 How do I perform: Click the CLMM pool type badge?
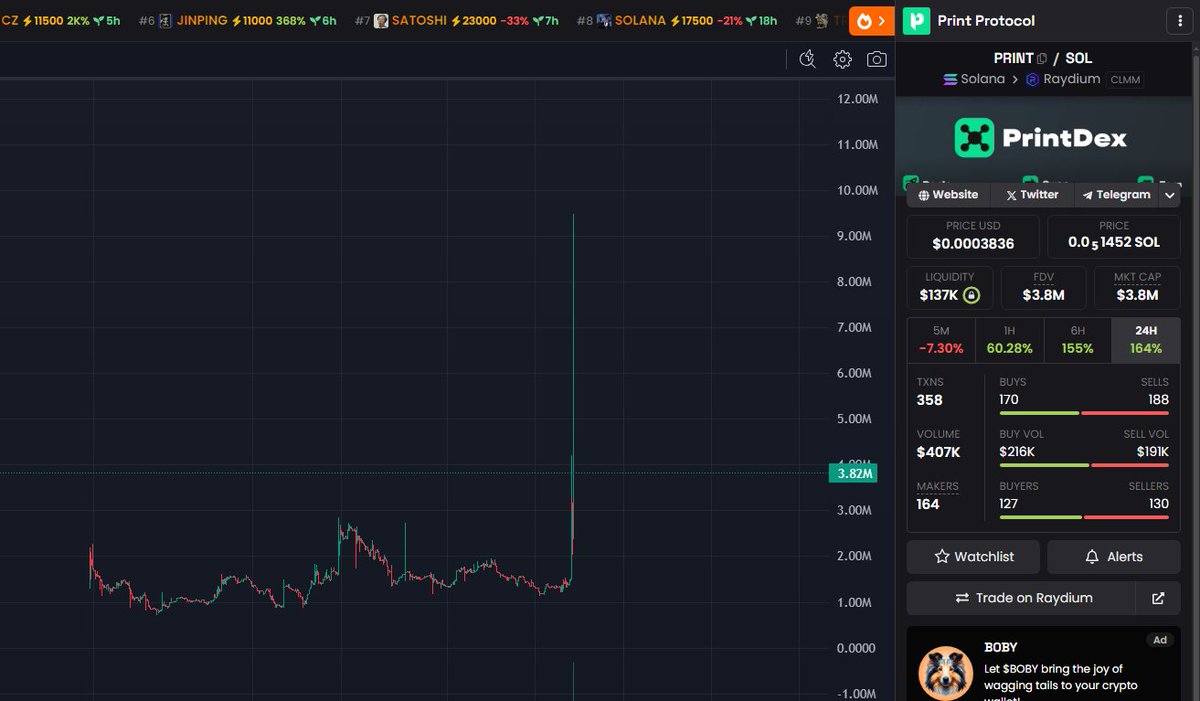coord(1125,79)
